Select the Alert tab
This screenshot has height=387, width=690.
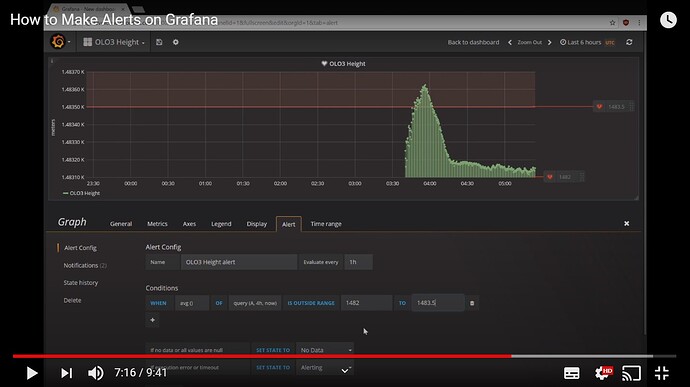[x=289, y=224]
